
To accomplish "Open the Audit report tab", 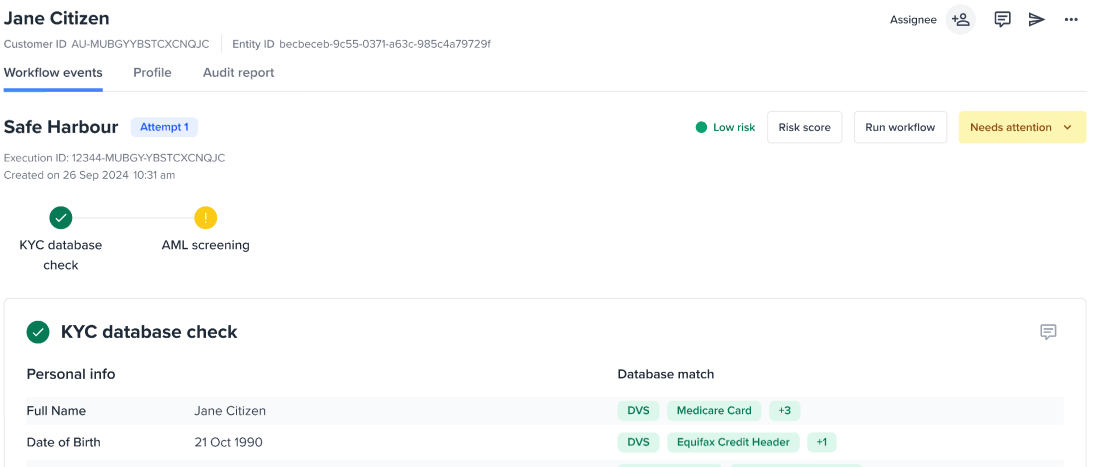I will point(238,73).
